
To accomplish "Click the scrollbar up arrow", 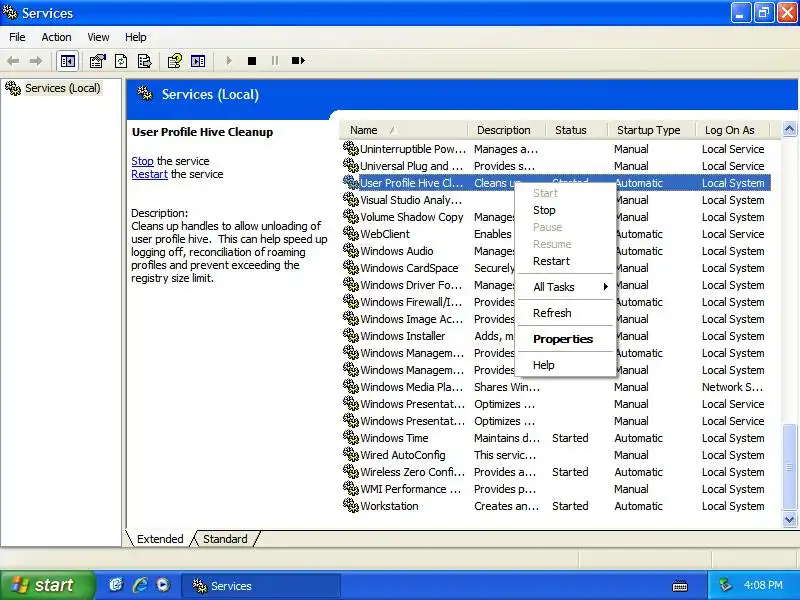I will pos(789,129).
